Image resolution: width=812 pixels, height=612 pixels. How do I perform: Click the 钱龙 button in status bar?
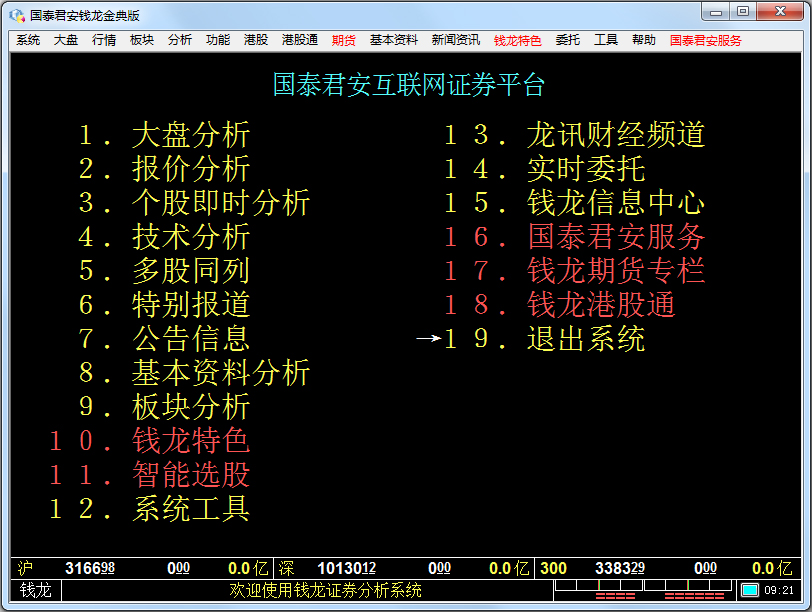[x=36, y=590]
